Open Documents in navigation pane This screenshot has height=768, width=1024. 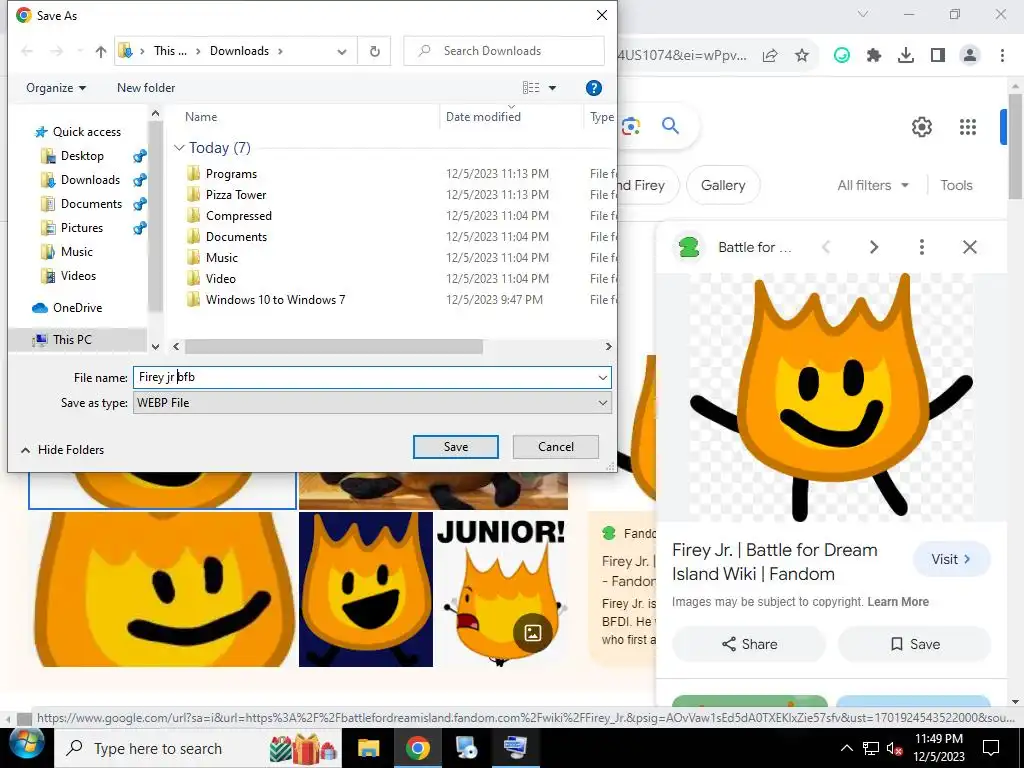click(x=91, y=204)
